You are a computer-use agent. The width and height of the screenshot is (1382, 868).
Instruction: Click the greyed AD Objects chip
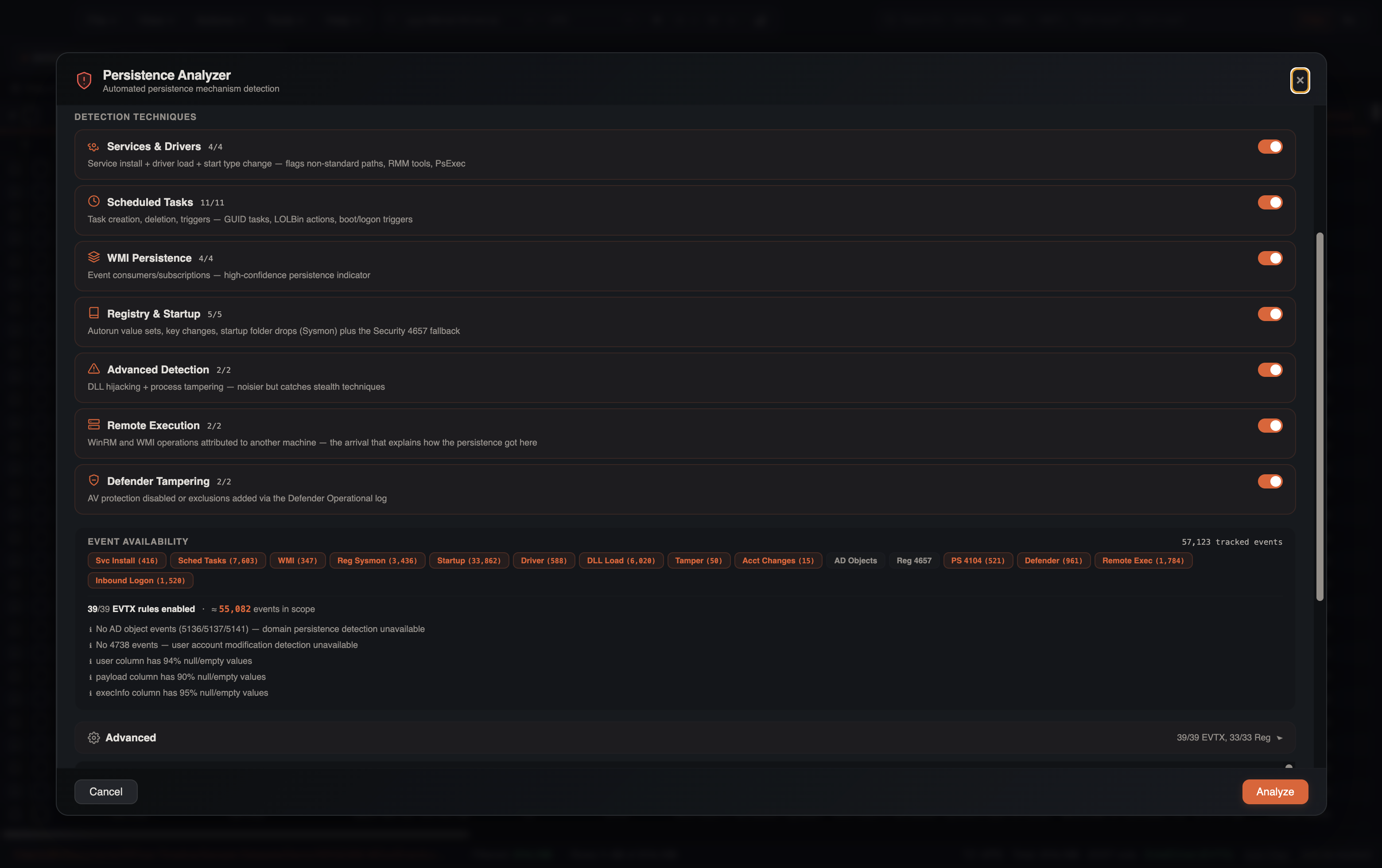tap(855, 561)
